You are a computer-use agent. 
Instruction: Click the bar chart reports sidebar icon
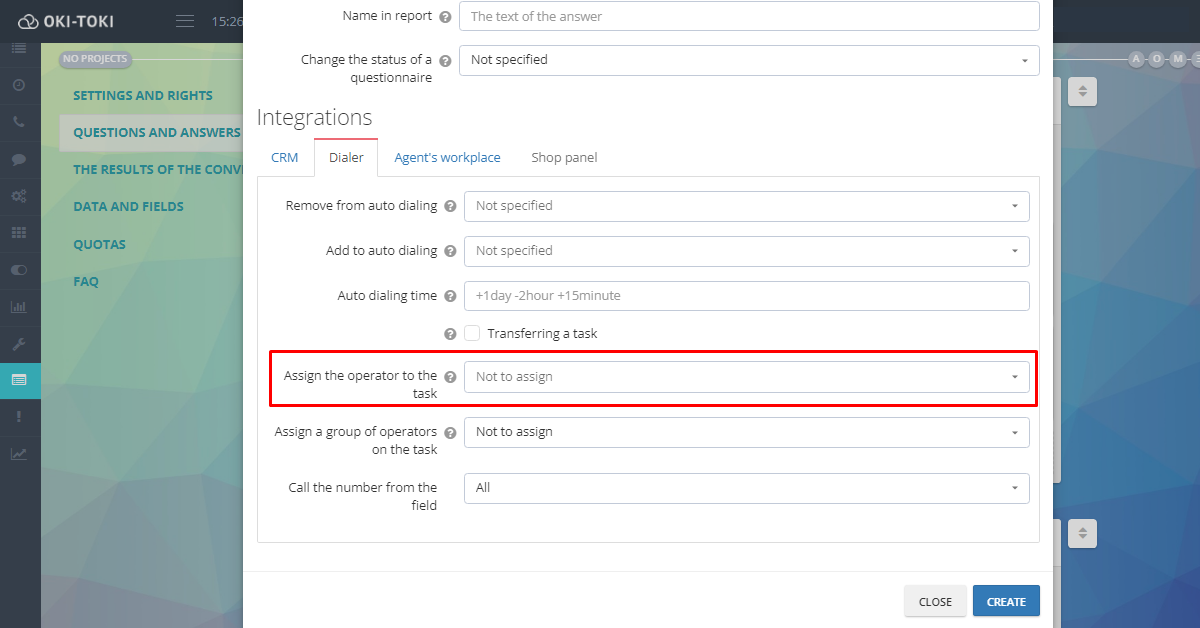[19, 307]
